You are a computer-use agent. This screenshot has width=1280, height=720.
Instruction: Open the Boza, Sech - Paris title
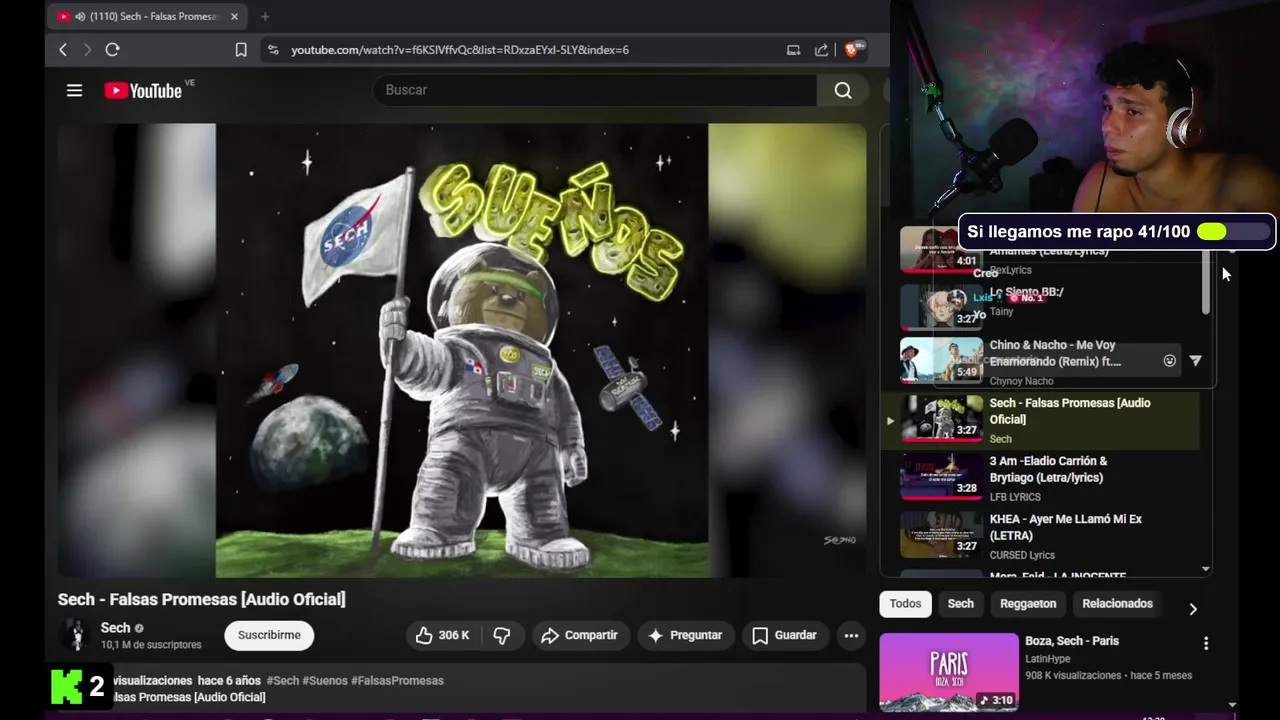tap(1072, 641)
